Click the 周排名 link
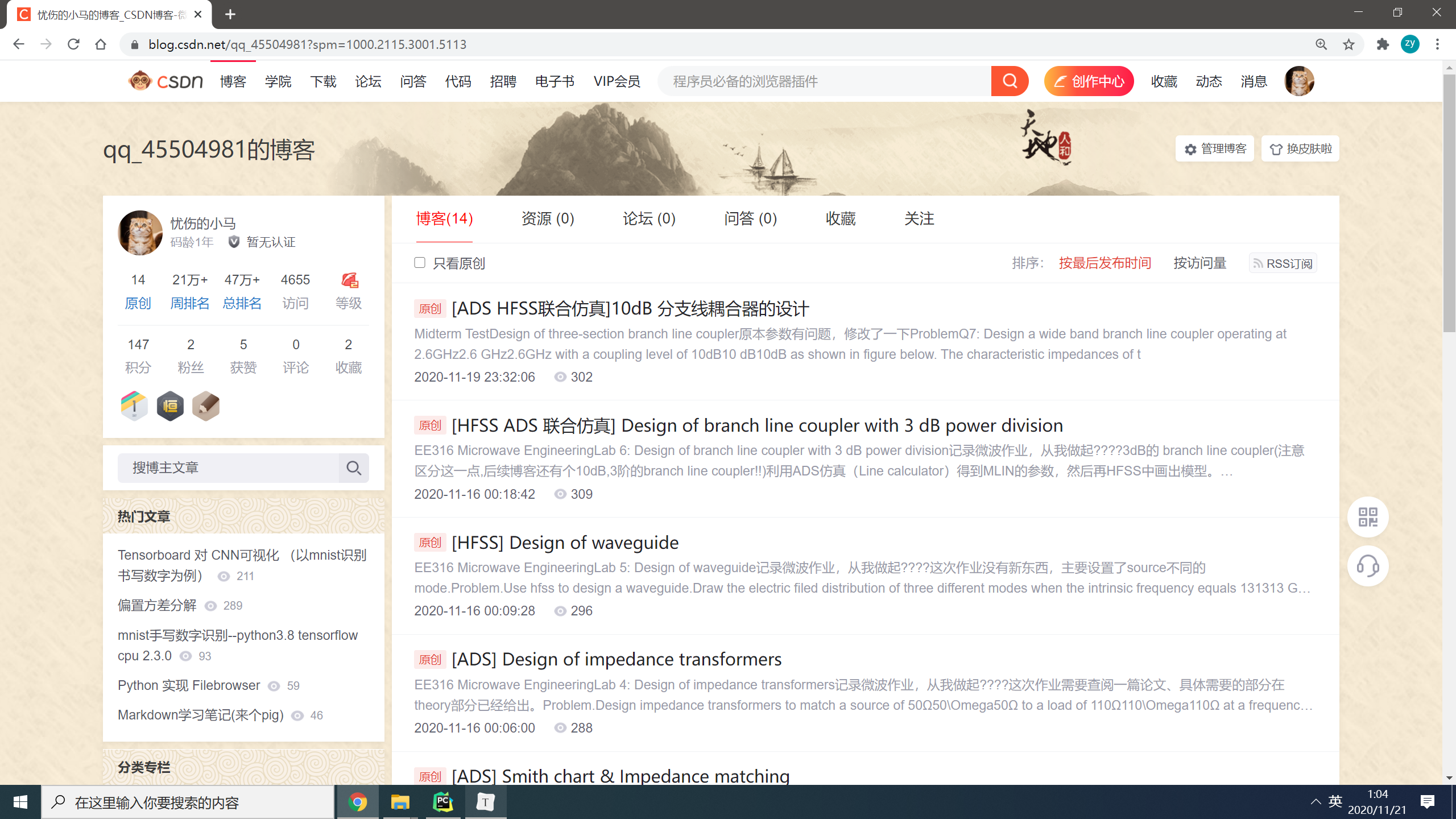Screen dimensions: 1456x819 point(190,303)
